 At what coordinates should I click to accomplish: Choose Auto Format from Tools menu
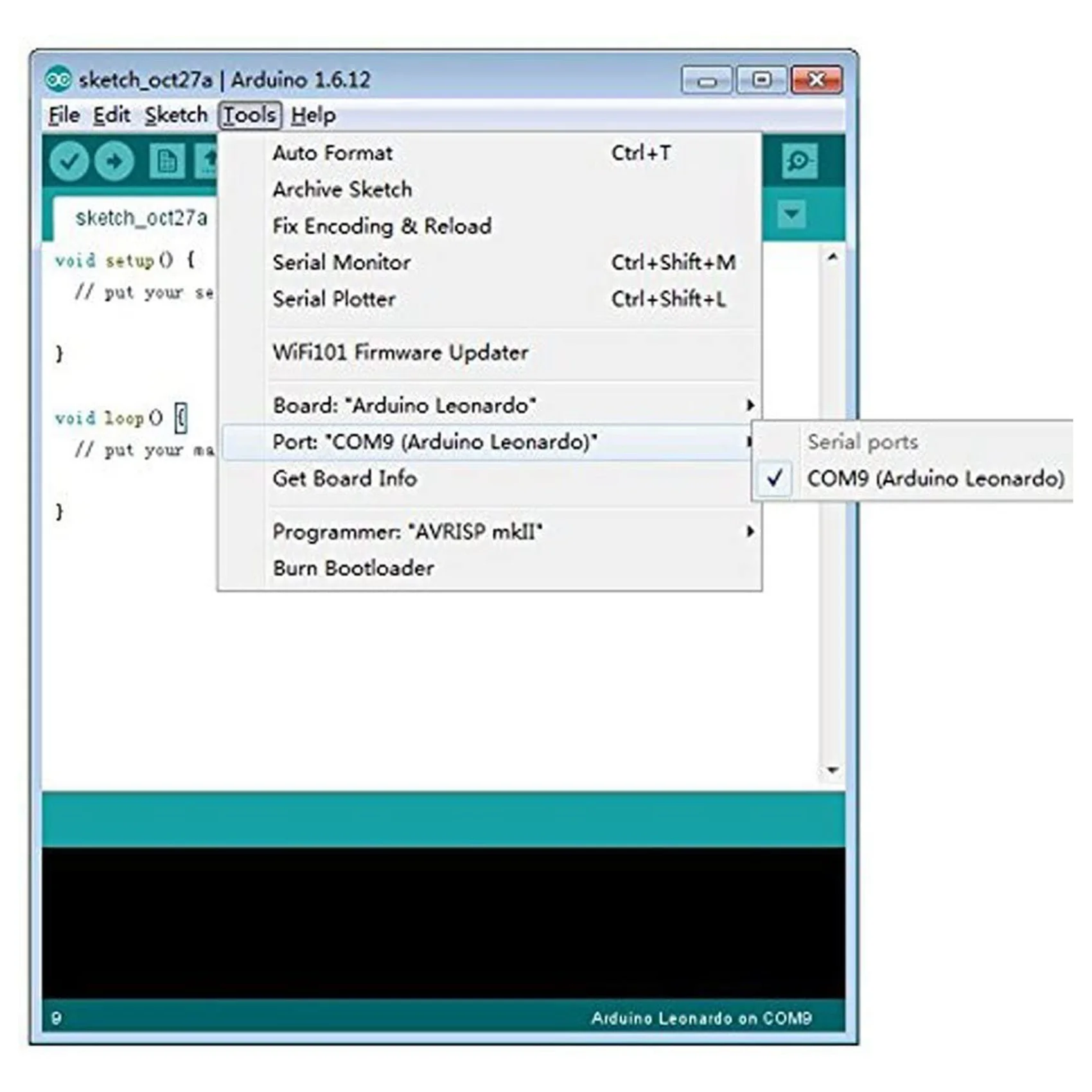(x=491, y=153)
